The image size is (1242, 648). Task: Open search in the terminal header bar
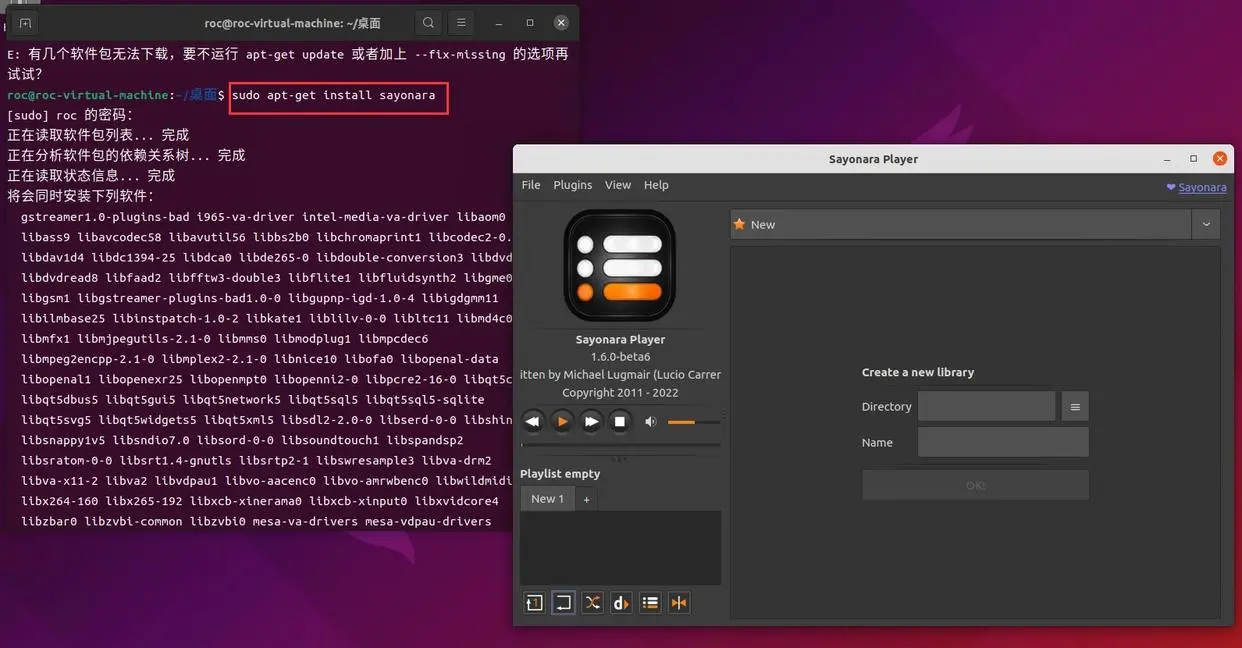tap(428, 22)
